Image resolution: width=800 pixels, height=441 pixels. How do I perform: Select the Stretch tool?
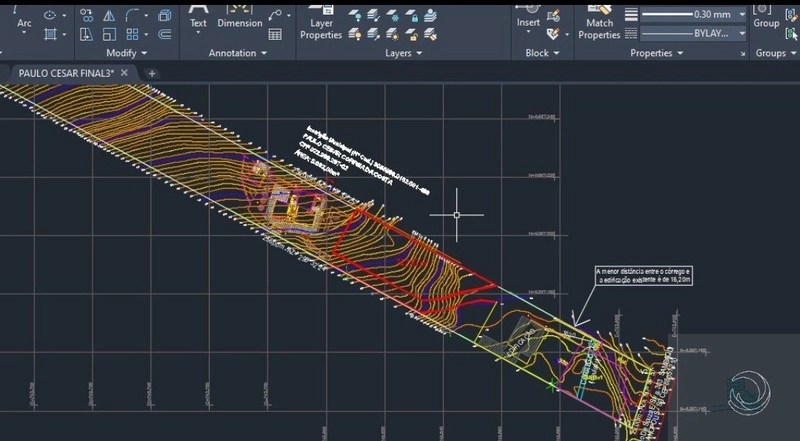click(87, 34)
